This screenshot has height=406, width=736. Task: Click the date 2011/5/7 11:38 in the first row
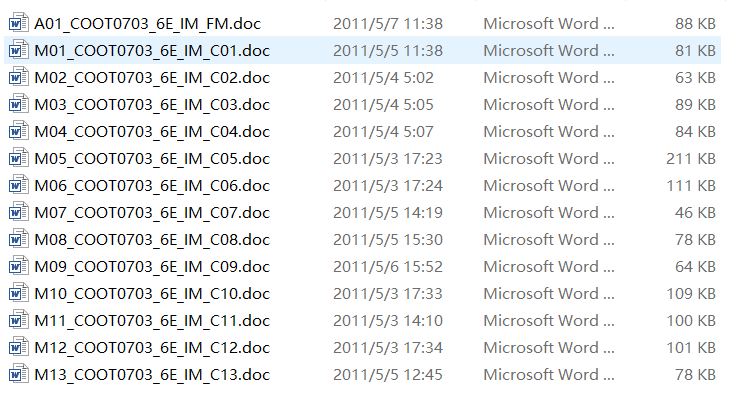tap(388, 23)
